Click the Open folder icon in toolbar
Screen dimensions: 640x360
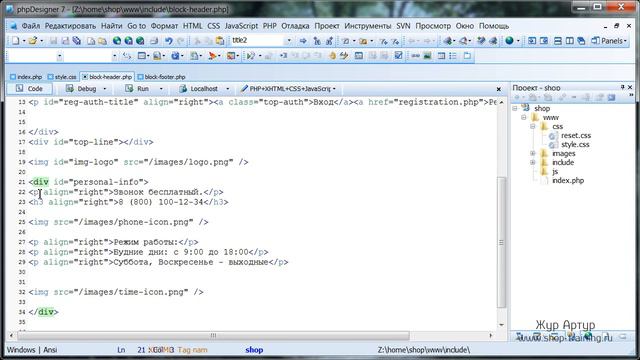pyautogui.click(x=33, y=41)
